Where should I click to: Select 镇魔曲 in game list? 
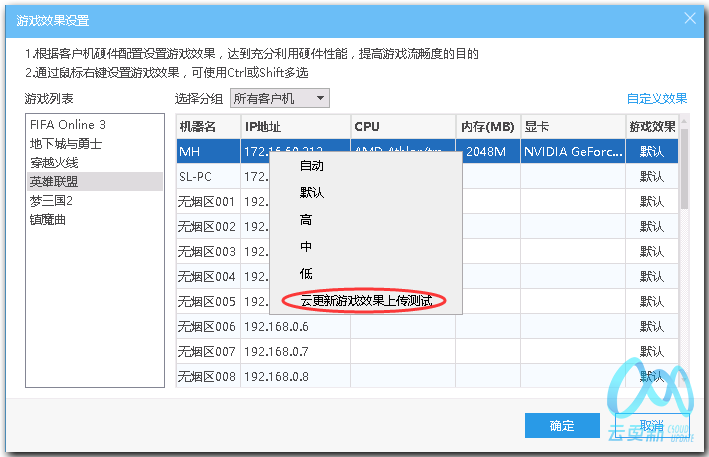pyautogui.click(x=95, y=219)
